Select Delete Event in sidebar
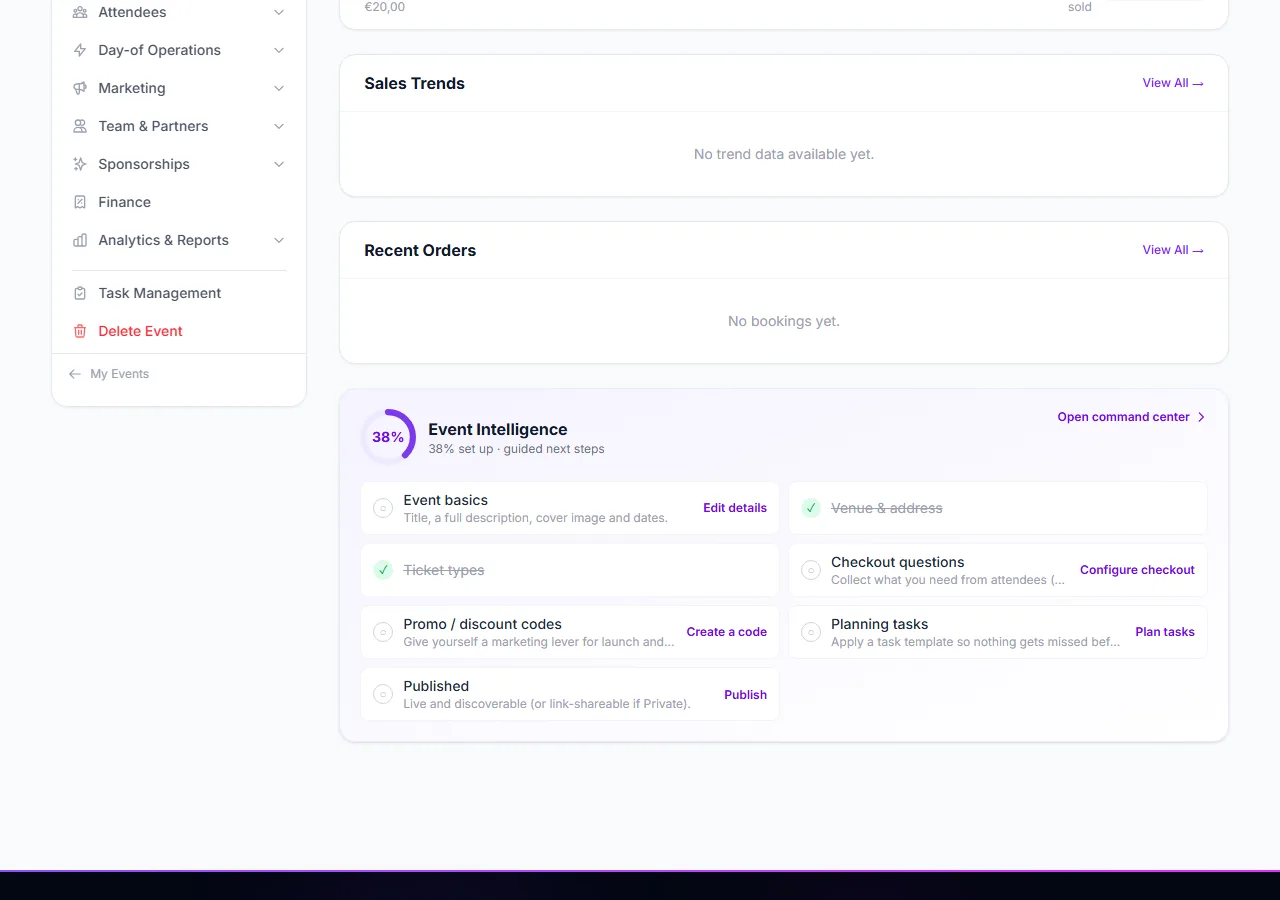The image size is (1280, 900). click(x=179, y=331)
